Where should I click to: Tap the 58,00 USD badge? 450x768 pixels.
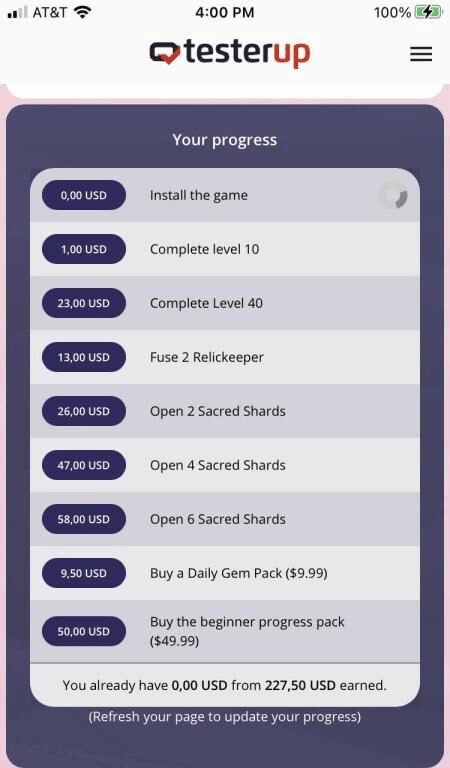pos(84,519)
